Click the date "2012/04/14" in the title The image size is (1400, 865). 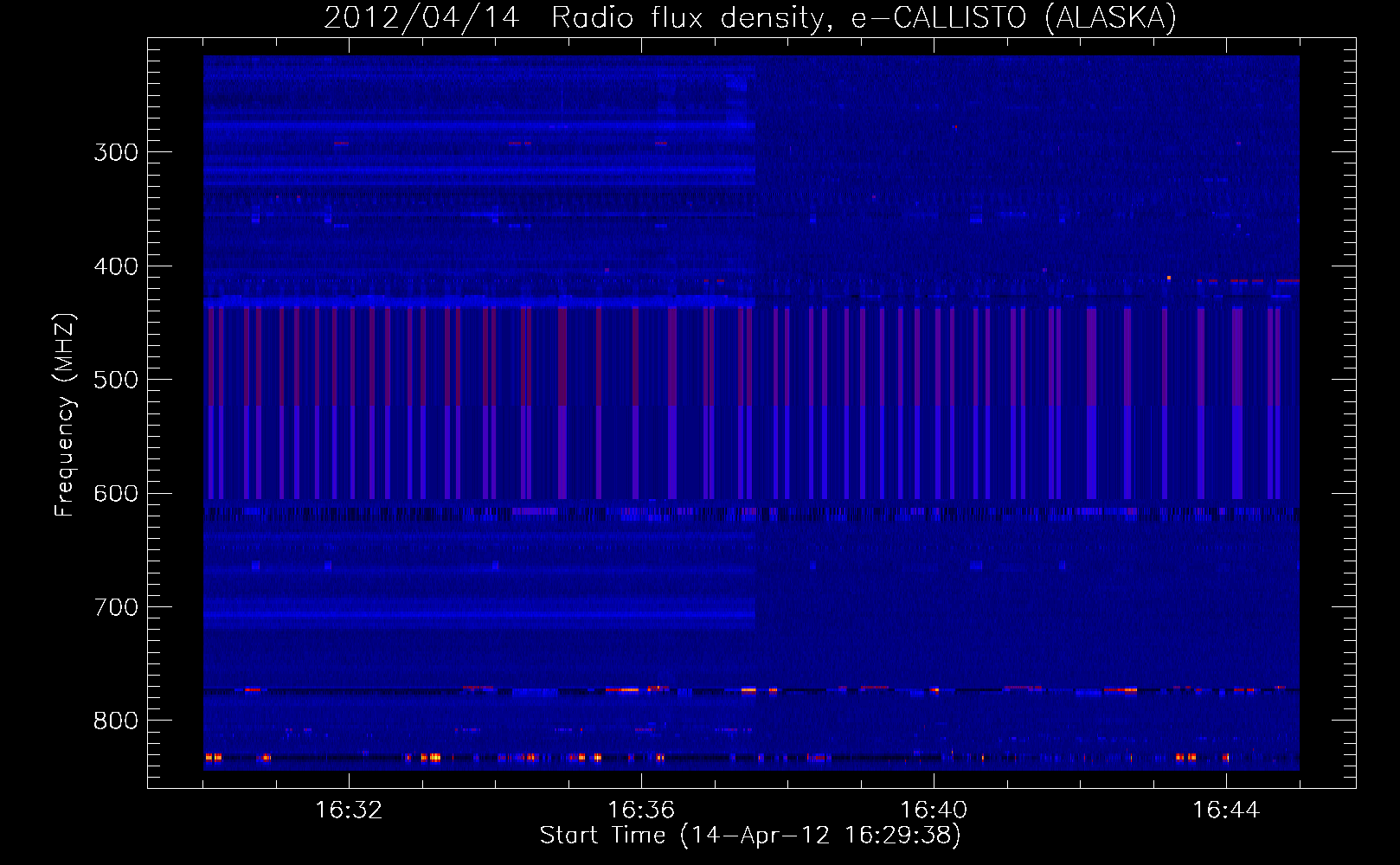(x=421, y=18)
